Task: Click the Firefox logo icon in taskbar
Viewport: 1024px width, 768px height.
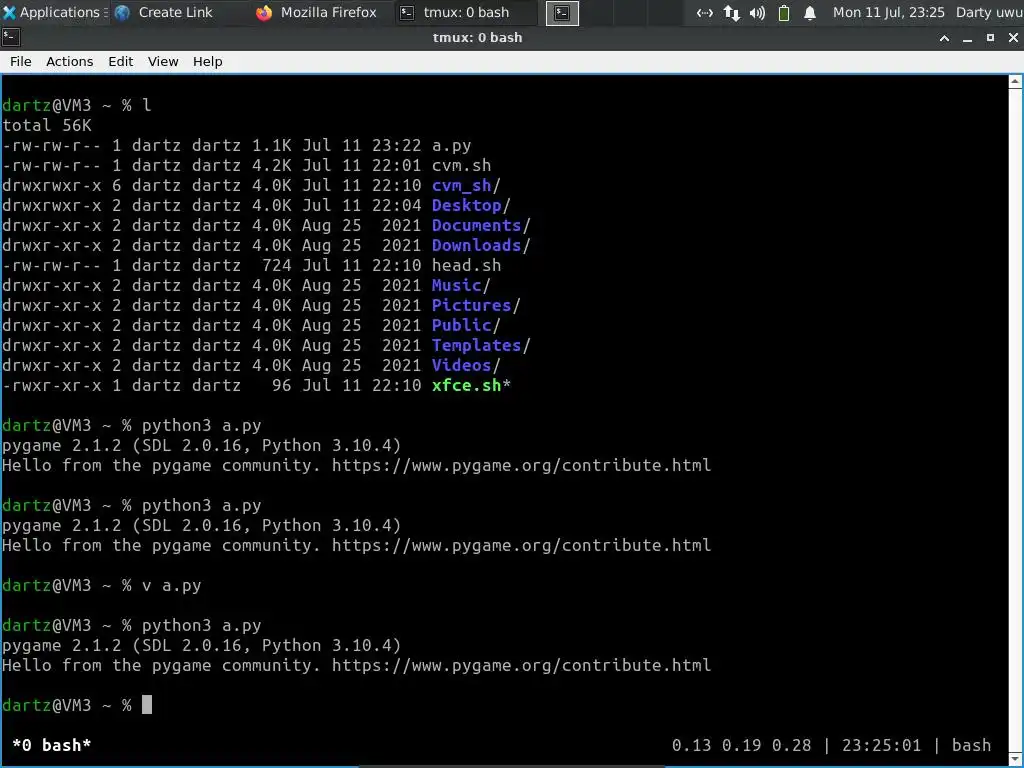Action: 264,12
